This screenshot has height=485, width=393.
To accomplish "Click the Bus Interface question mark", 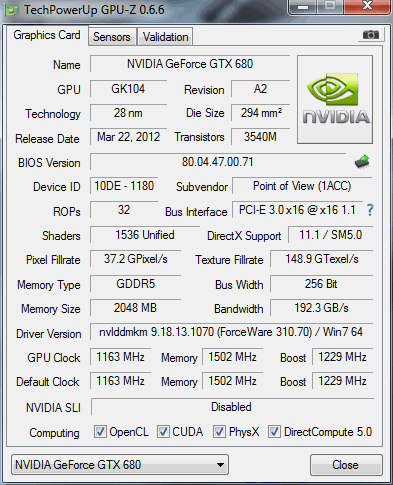I will [370, 210].
